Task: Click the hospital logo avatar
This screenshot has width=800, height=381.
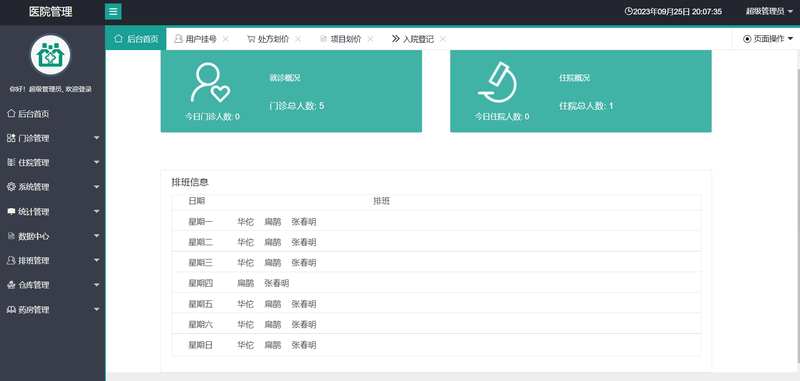Action: (x=51, y=55)
